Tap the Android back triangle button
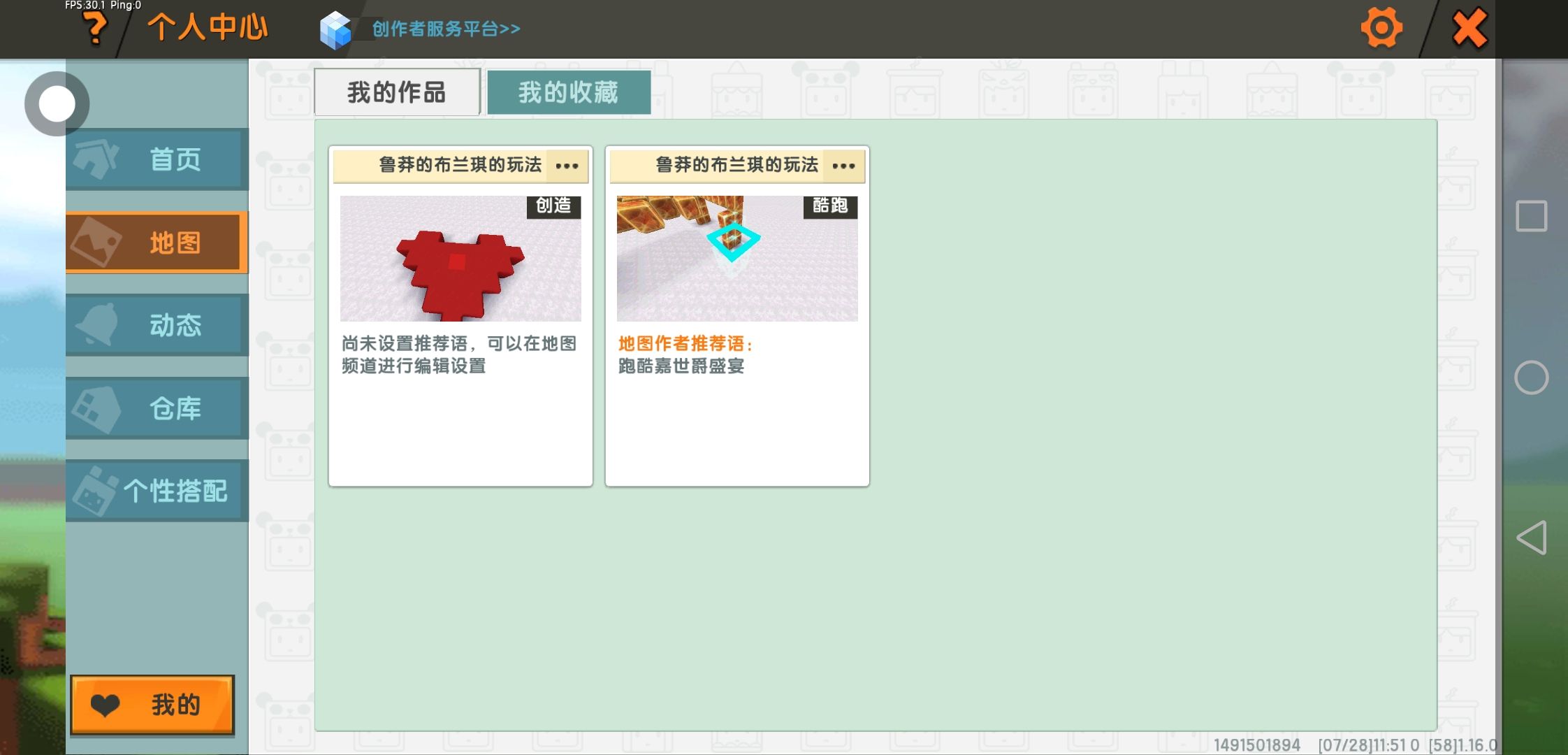The height and width of the screenshot is (755, 1568). point(1531,538)
